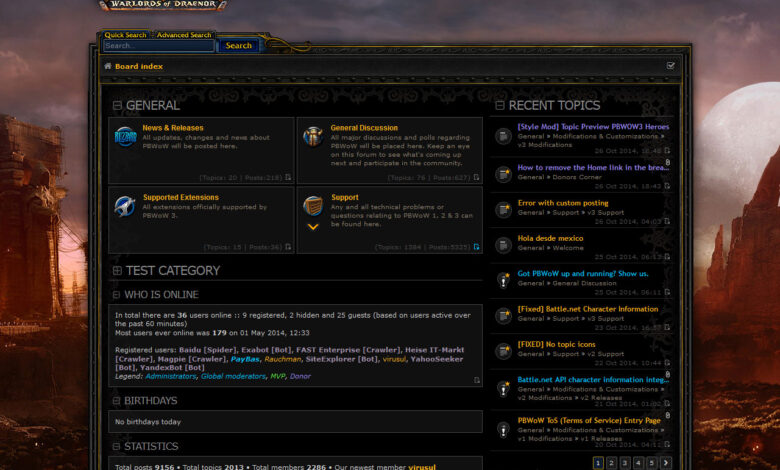Expand the TEST CATEGORY section
Image resolution: width=780 pixels, height=470 pixels.
pyautogui.click(x=117, y=271)
